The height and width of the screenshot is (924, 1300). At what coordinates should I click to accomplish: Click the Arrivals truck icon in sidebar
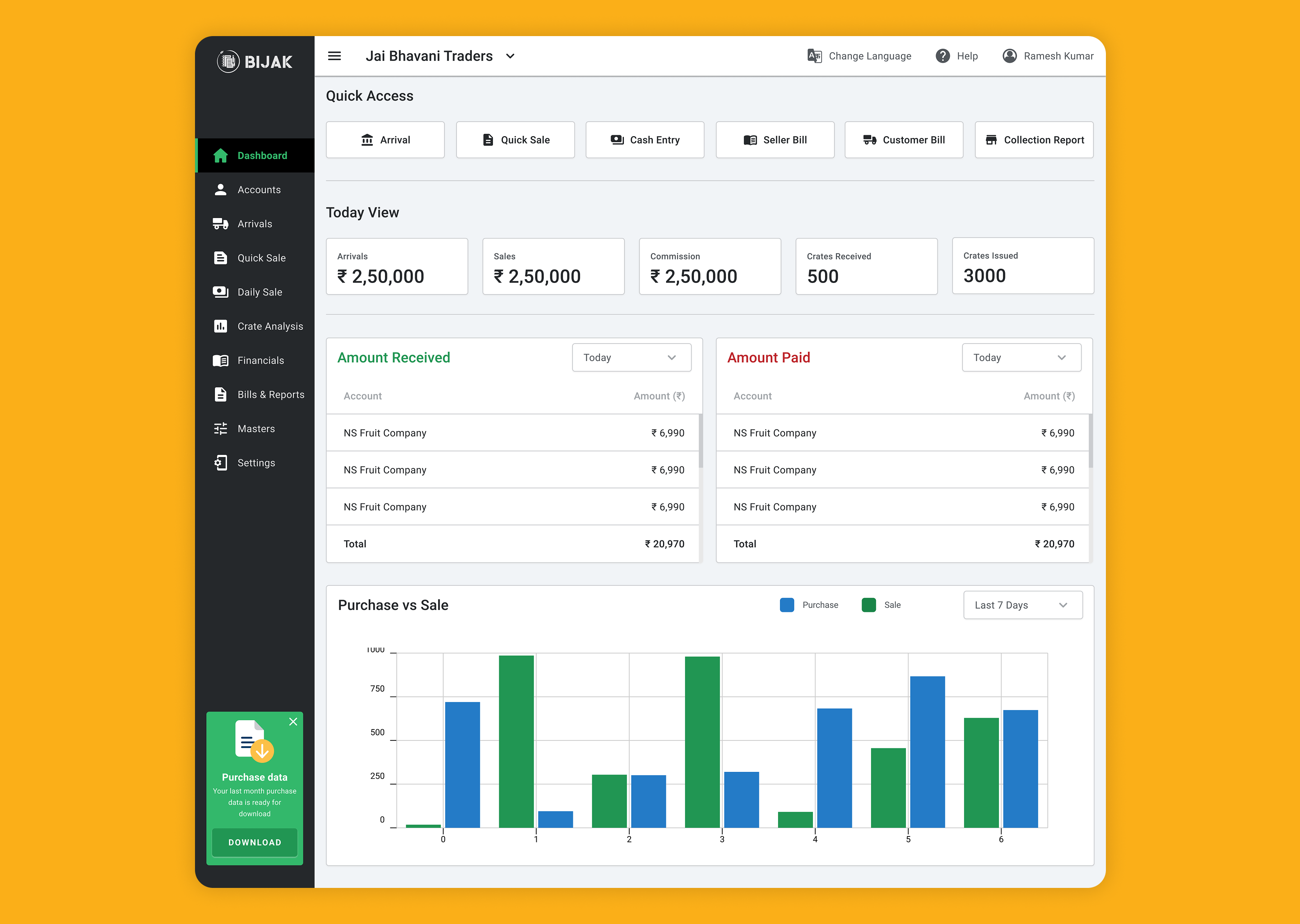220,224
